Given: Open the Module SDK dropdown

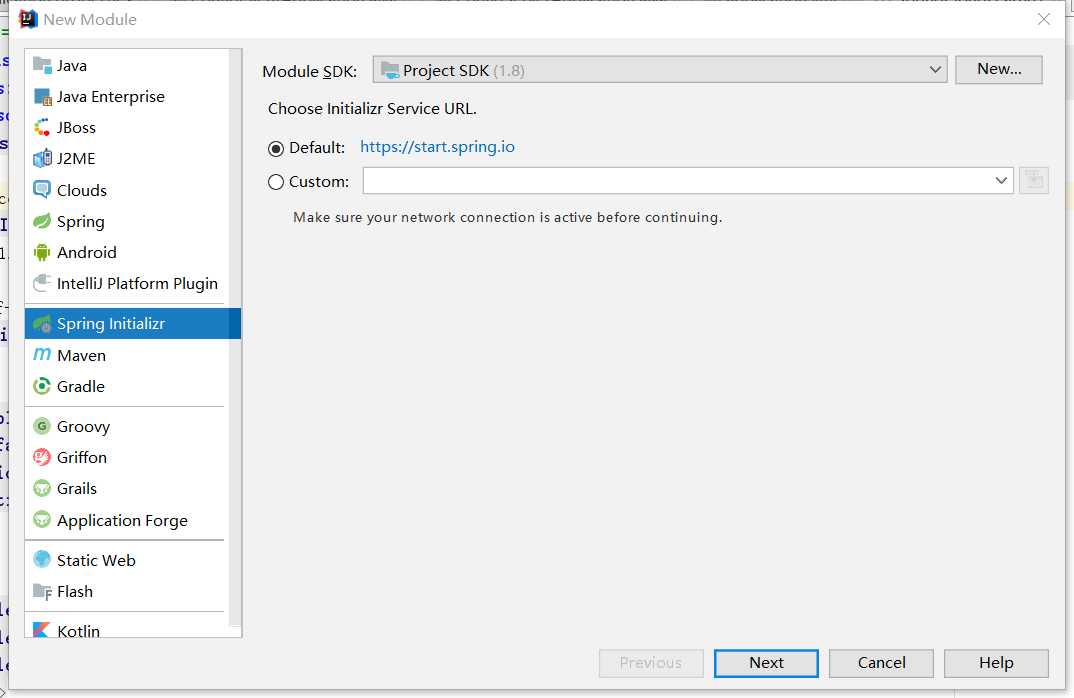Looking at the screenshot, I should [660, 70].
